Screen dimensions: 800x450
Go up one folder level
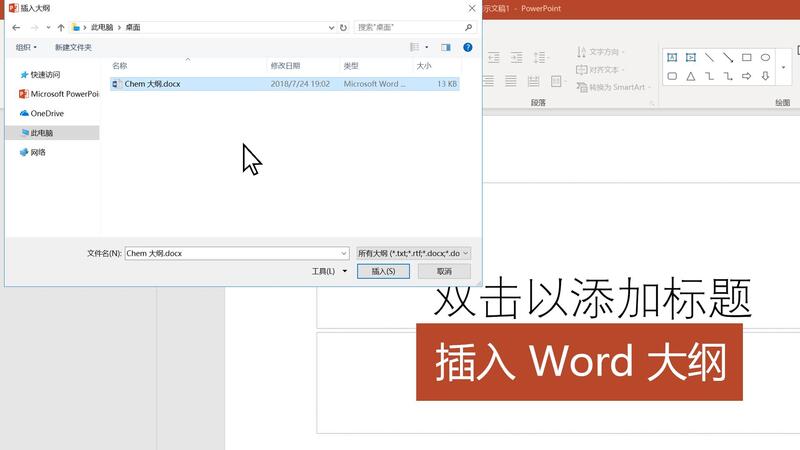(61, 28)
